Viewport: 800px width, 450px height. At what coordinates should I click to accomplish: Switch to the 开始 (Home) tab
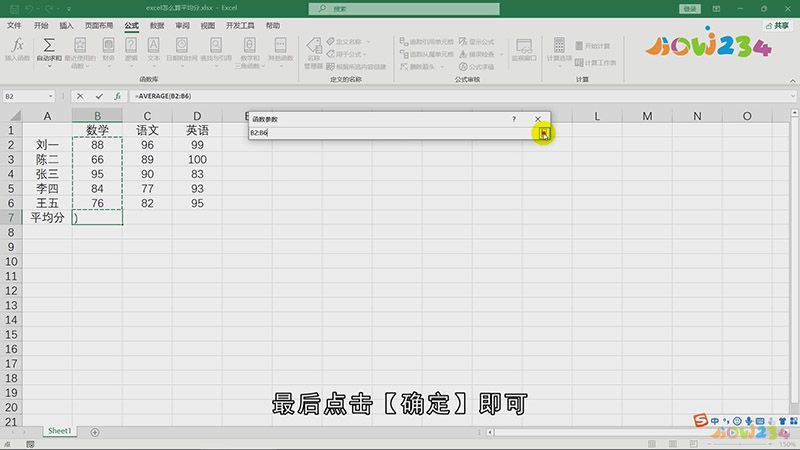click(x=41, y=26)
